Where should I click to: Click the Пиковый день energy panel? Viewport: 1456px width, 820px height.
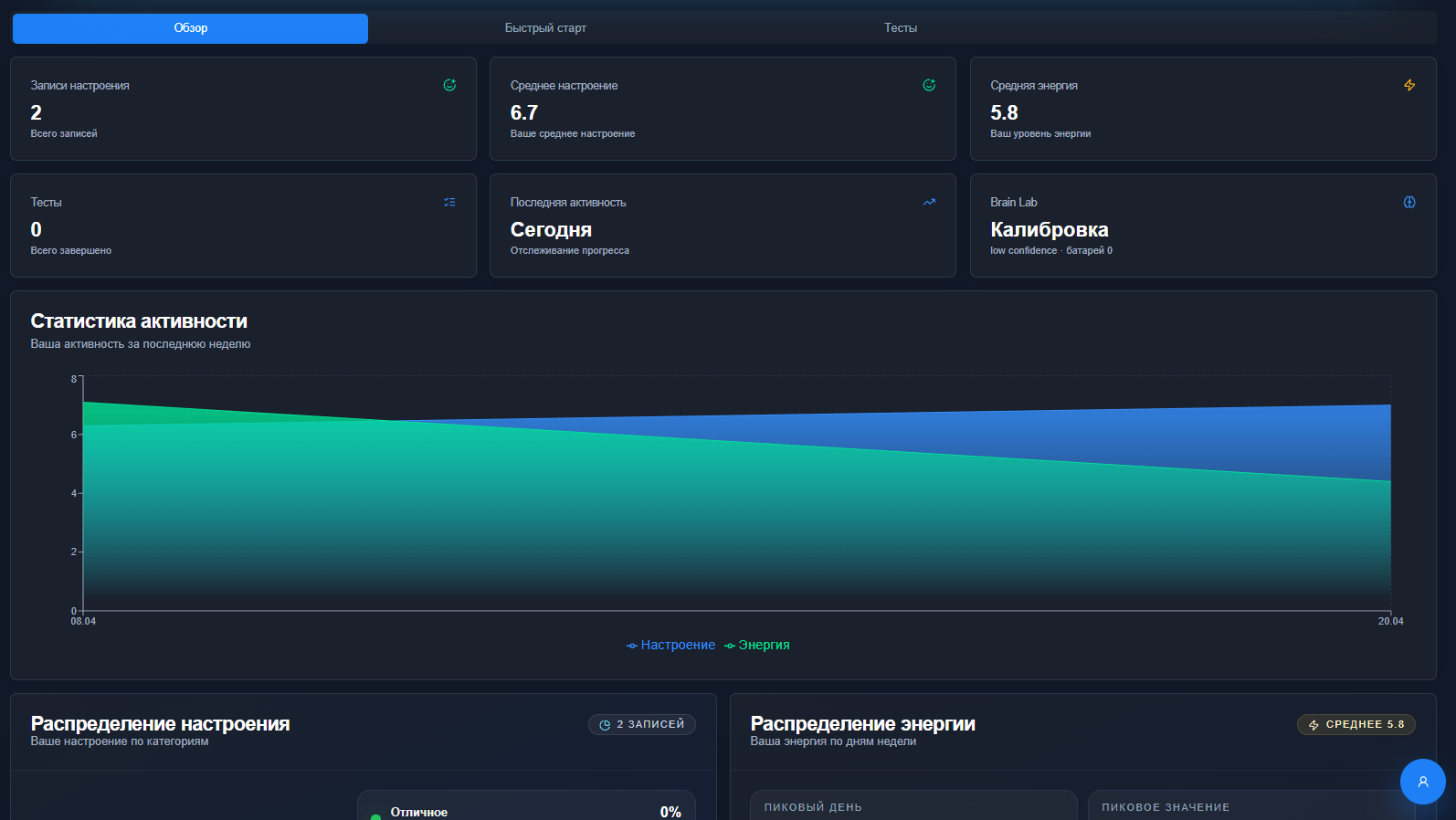[x=913, y=806]
